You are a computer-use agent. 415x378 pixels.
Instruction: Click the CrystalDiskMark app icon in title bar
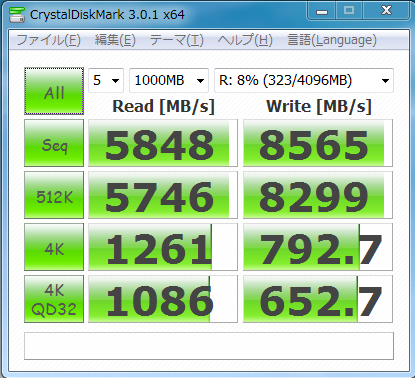(17, 14)
